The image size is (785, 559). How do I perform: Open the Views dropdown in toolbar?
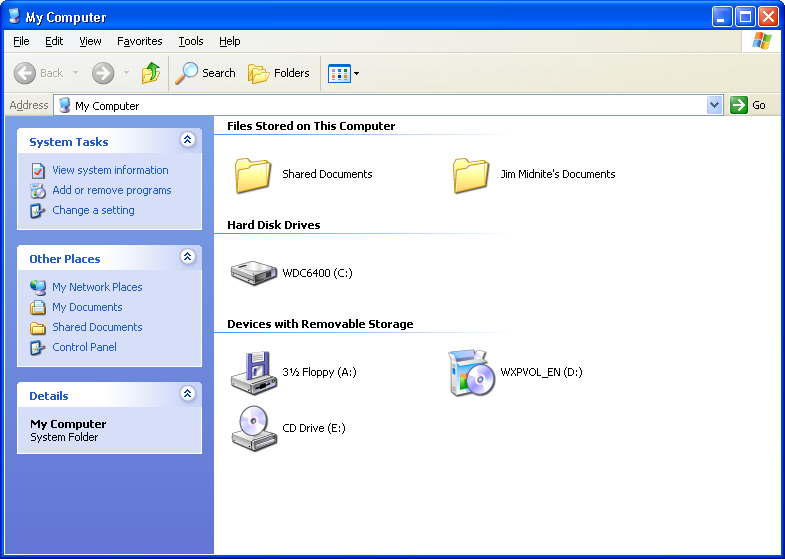pos(344,73)
